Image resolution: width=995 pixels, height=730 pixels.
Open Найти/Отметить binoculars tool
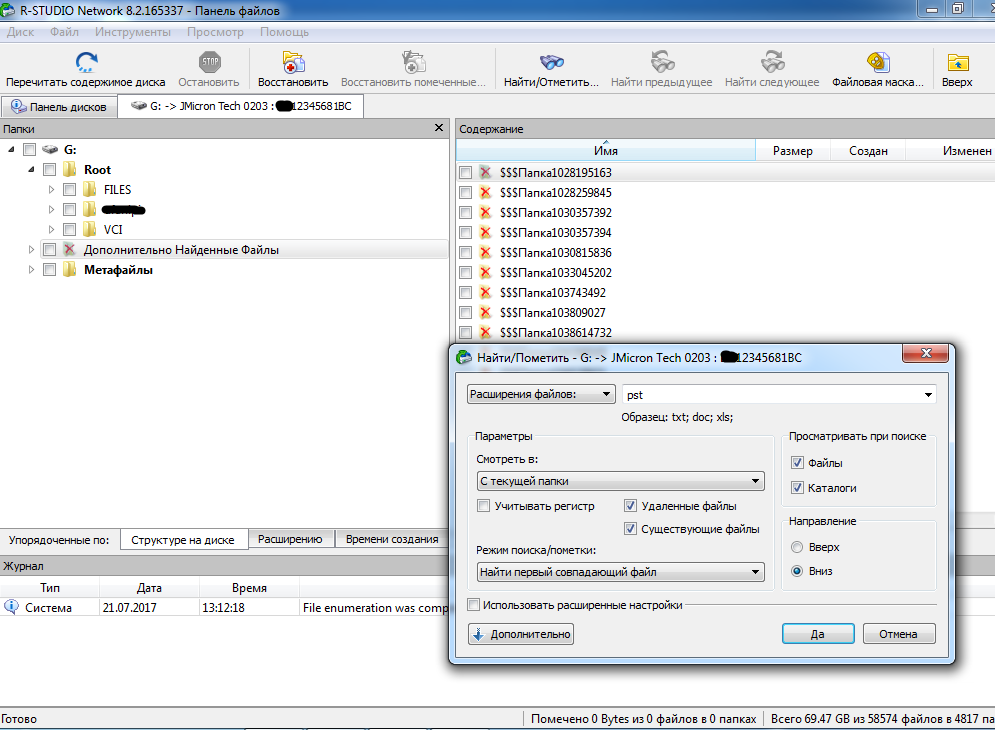tap(551, 62)
